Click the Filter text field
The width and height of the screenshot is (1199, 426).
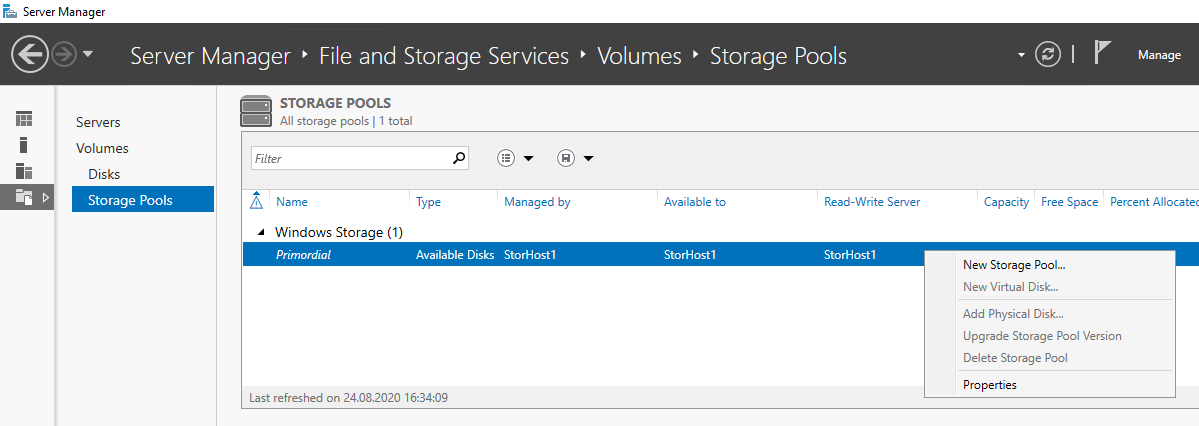tap(352, 158)
